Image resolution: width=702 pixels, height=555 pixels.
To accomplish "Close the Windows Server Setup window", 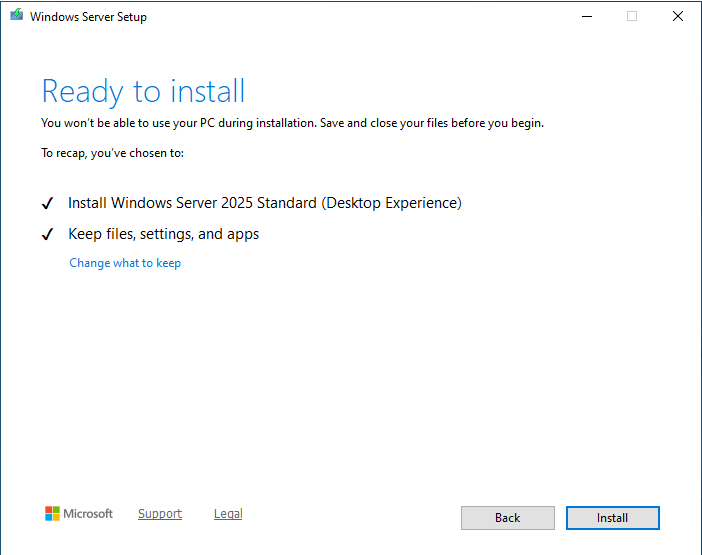I will 678,16.
